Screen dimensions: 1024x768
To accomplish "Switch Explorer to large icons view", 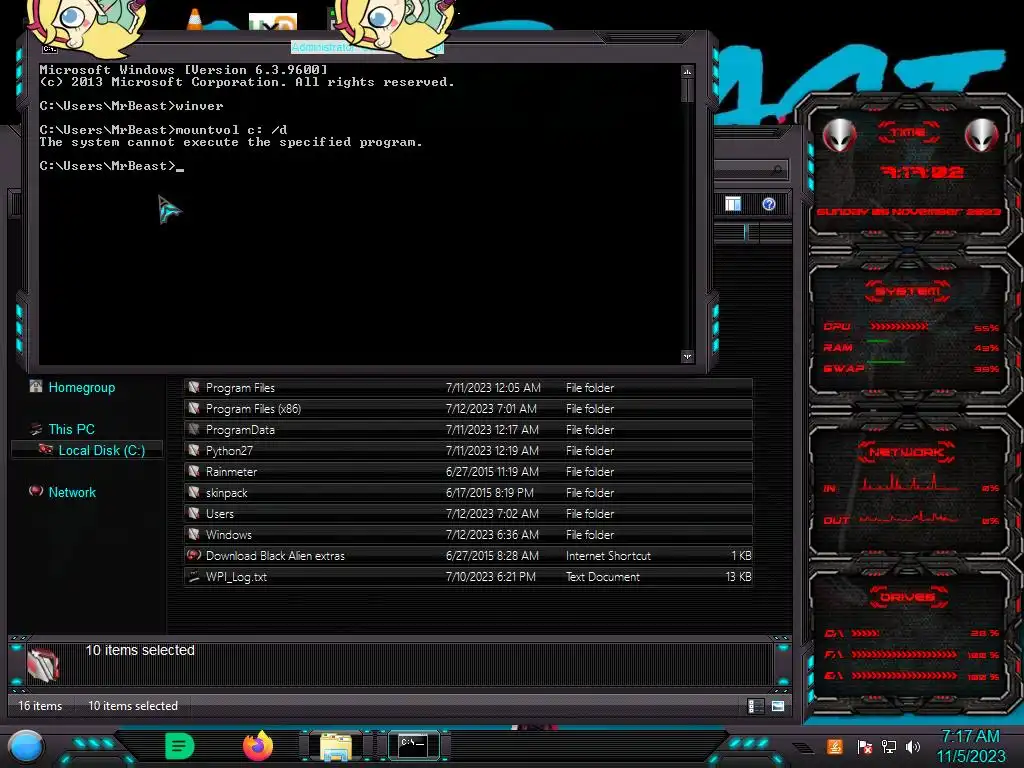I will click(x=778, y=706).
